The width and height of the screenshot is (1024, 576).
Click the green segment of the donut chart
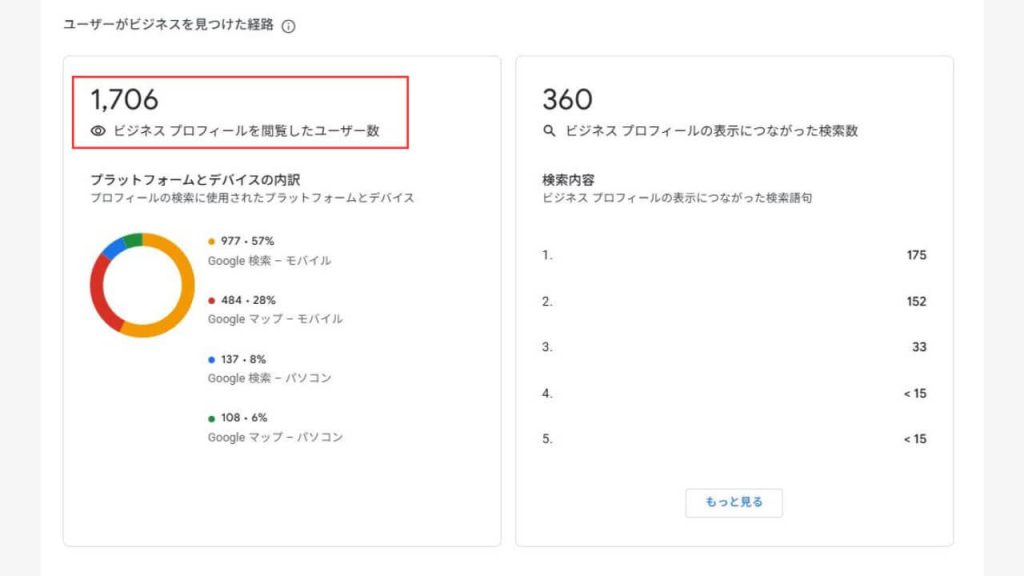pos(133,237)
